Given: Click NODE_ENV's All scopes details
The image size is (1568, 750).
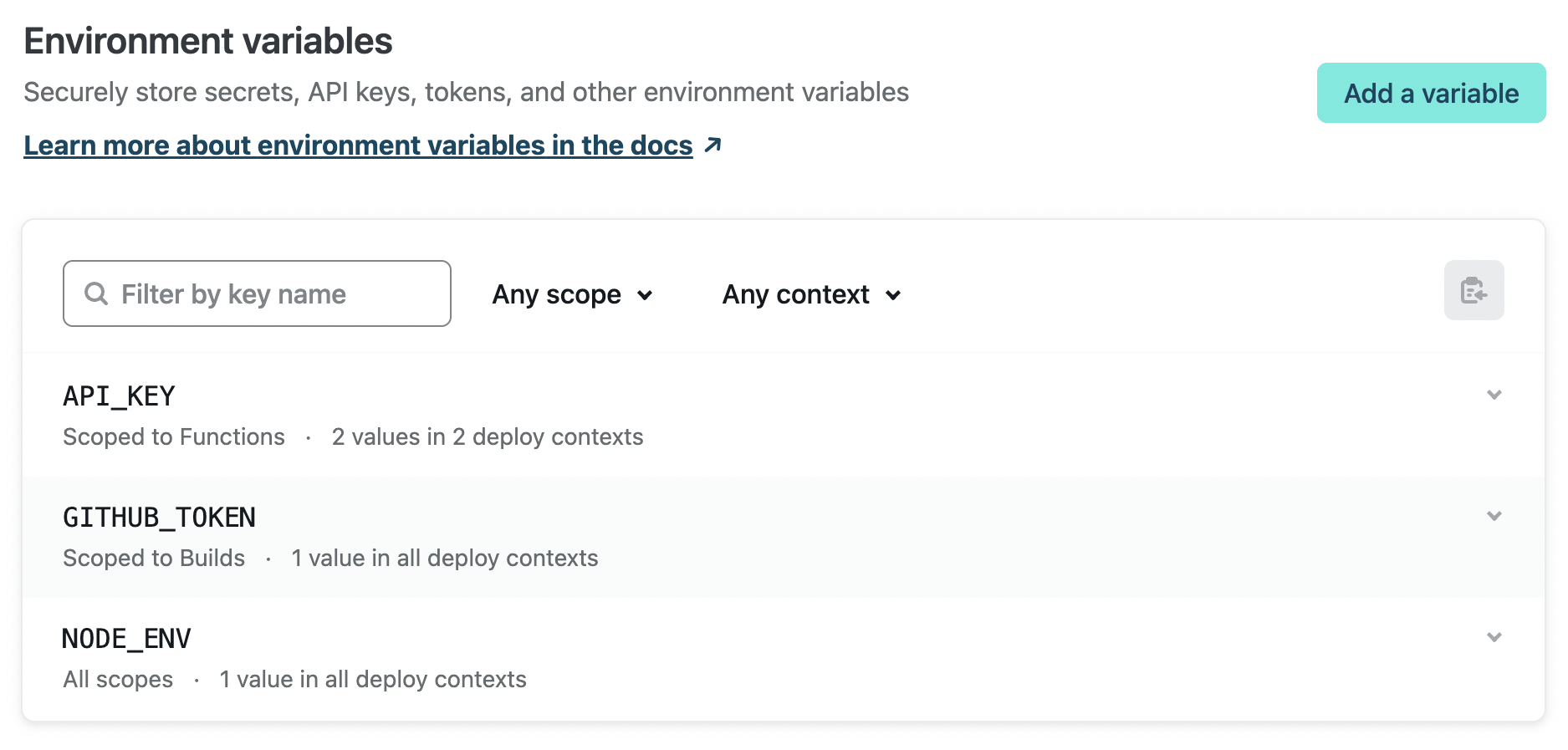Looking at the screenshot, I should click(118, 680).
